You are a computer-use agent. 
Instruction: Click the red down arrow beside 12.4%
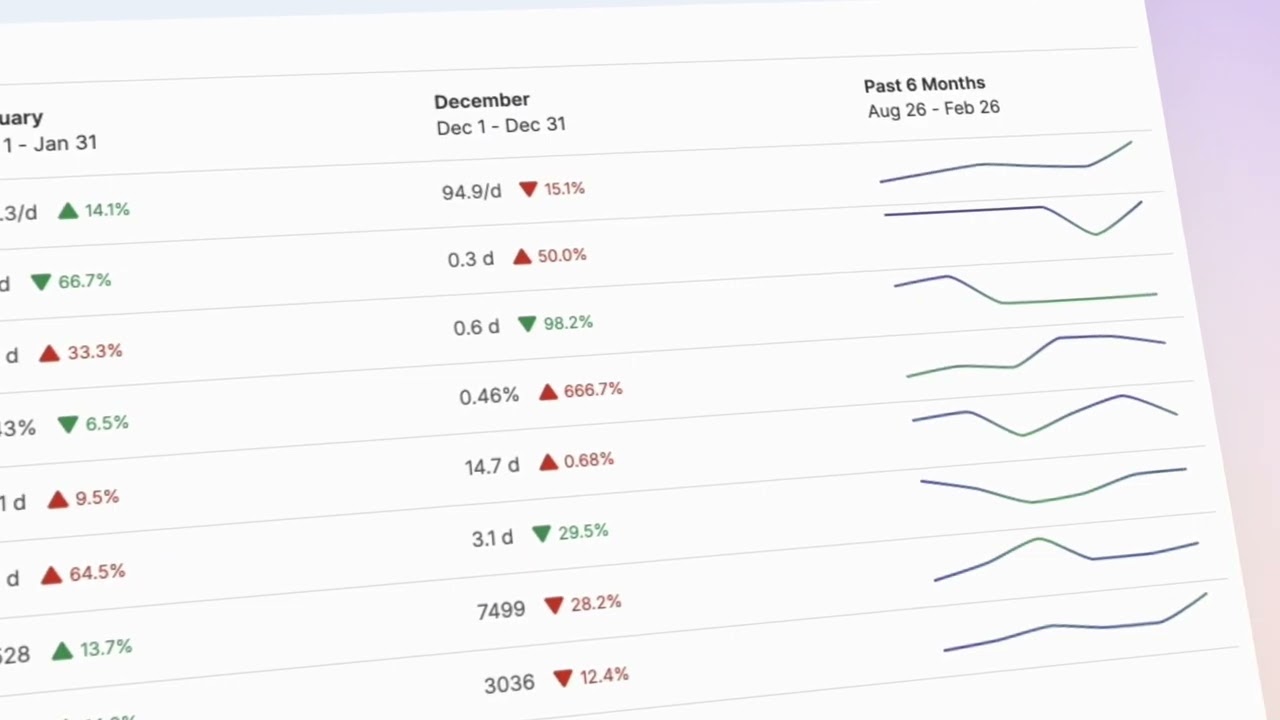(x=563, y=678)
